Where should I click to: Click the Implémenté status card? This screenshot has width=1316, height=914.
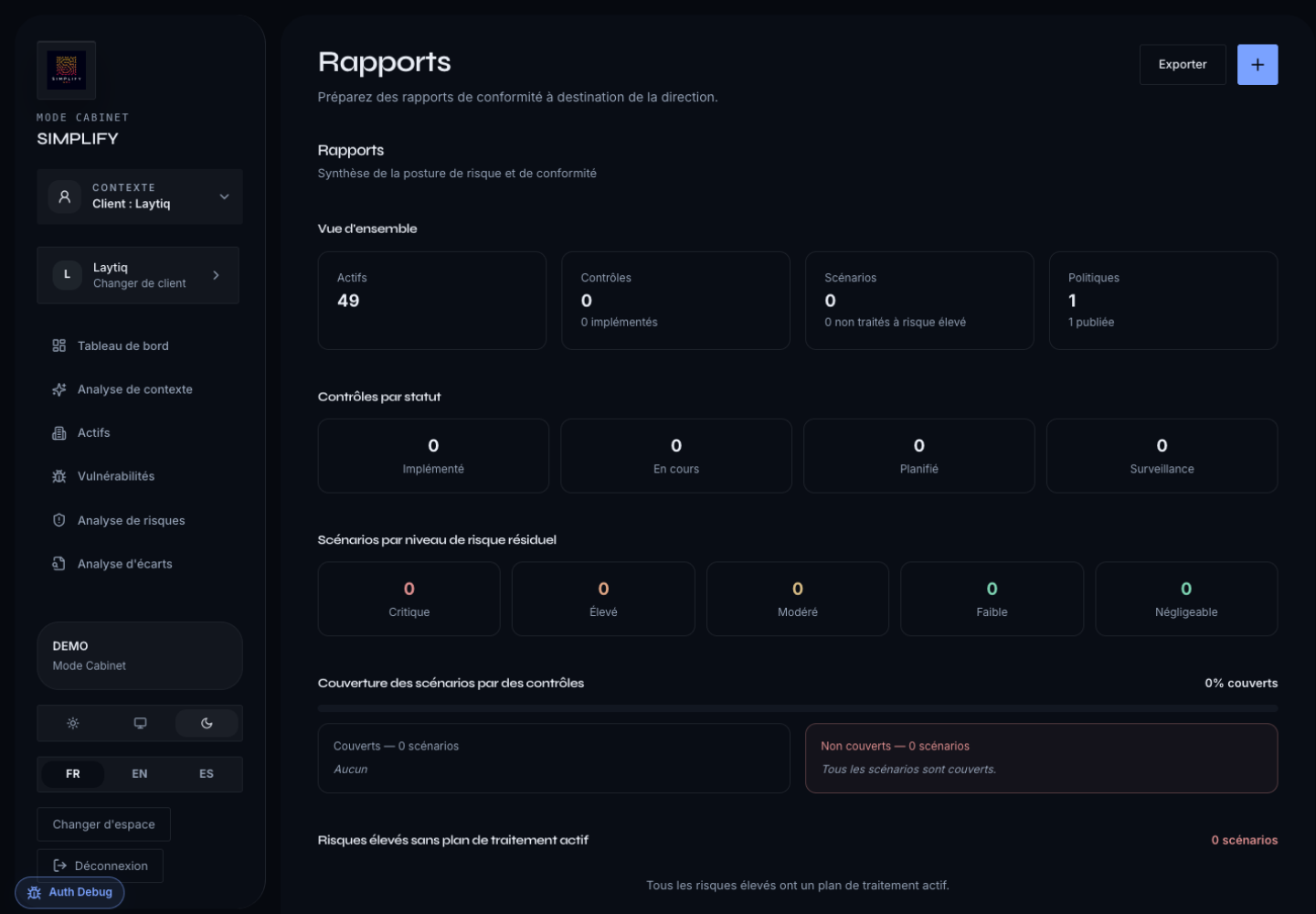pyautogui.click(x=433, y=456)
